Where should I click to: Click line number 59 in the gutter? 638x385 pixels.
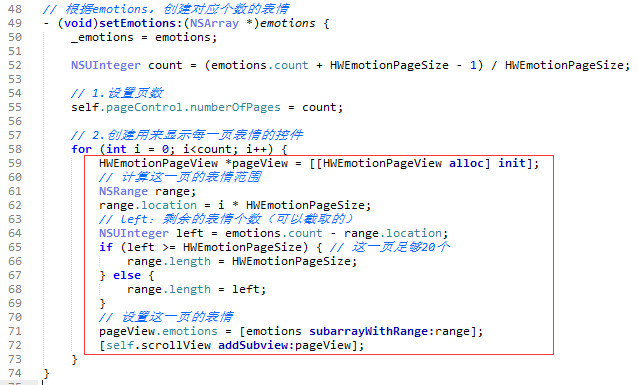(x=15, y=163)
